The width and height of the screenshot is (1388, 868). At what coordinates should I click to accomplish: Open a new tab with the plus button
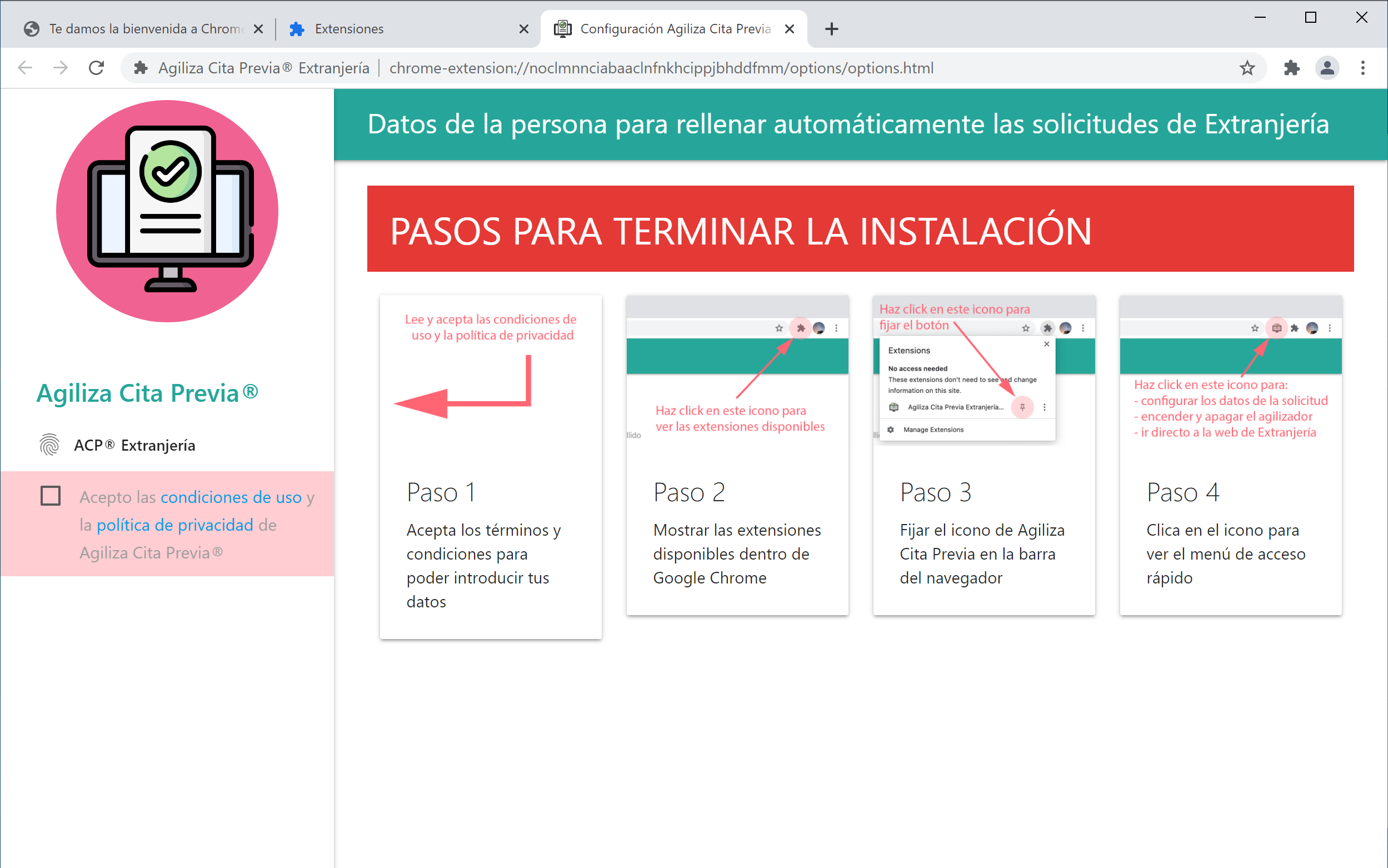click(x=831, y=29)
